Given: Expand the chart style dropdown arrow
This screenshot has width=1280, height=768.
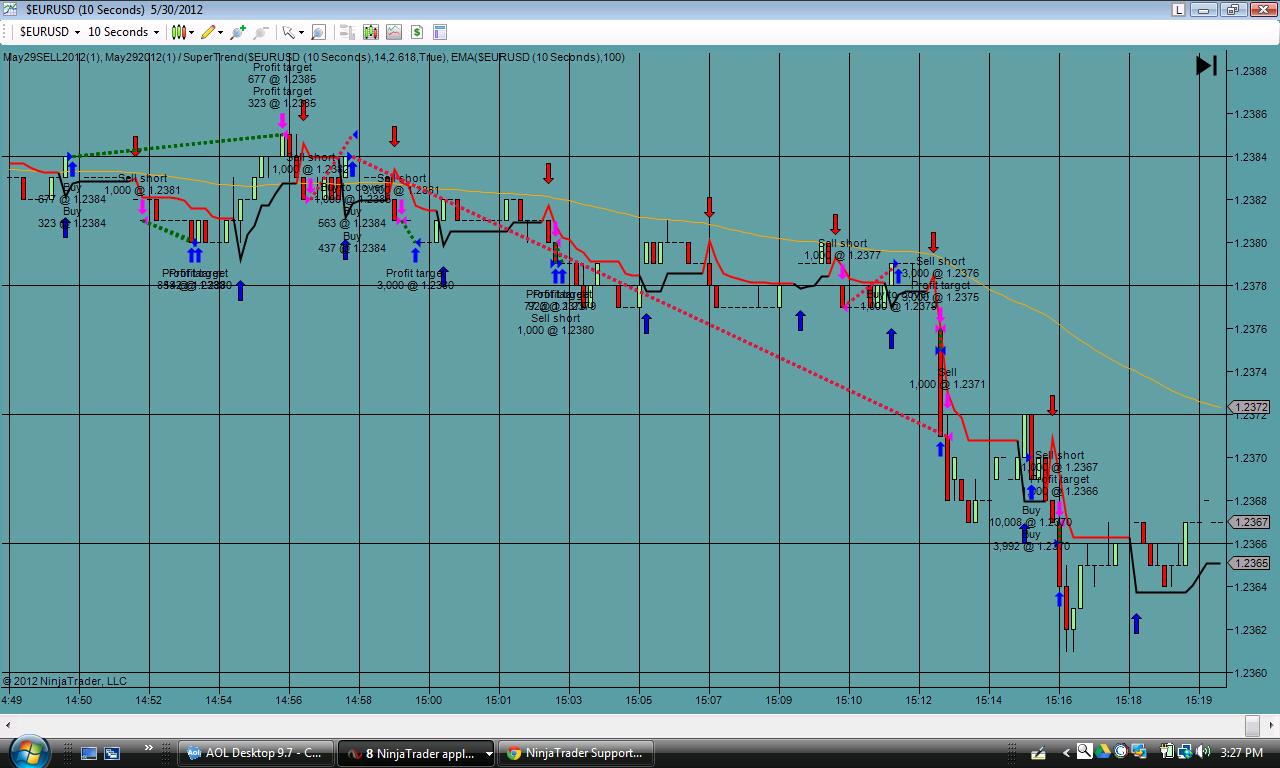Looking at the screenshot, I should 191,32.
